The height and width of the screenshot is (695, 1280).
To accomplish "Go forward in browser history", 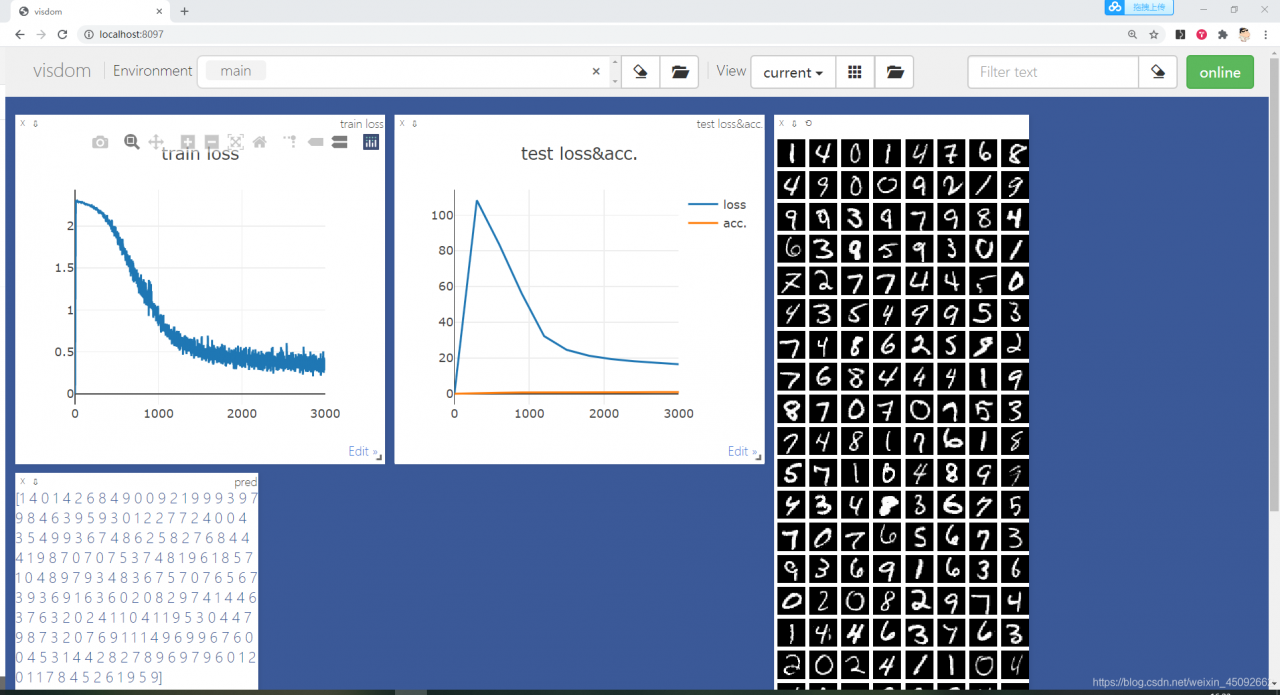I will [x=41, y=34].
